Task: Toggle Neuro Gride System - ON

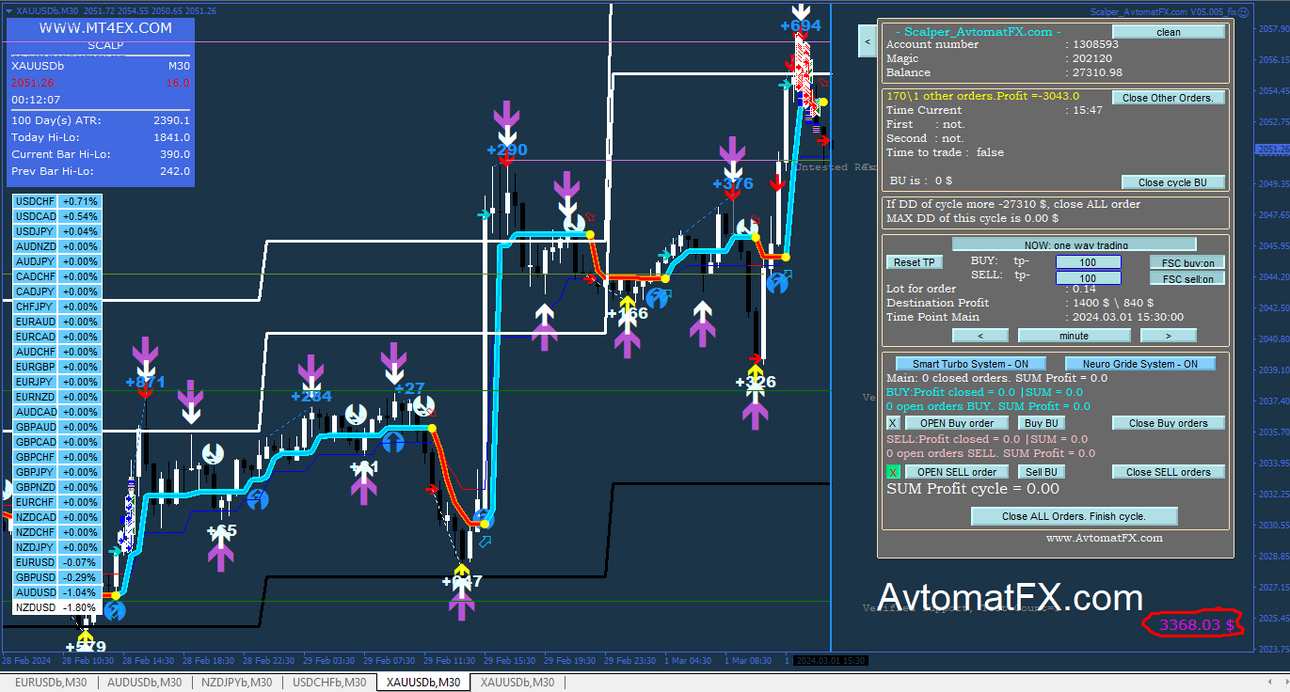Action: (x=1139, y=364)
